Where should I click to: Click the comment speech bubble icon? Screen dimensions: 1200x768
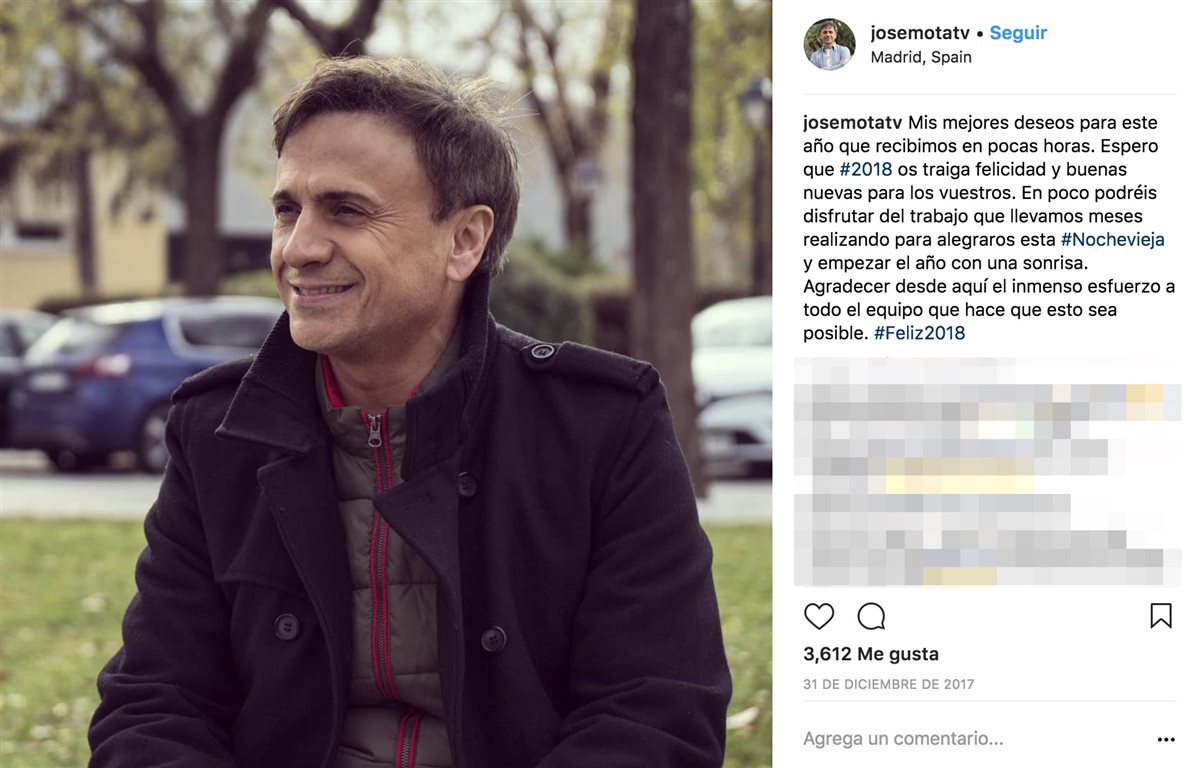coord(871,616)
